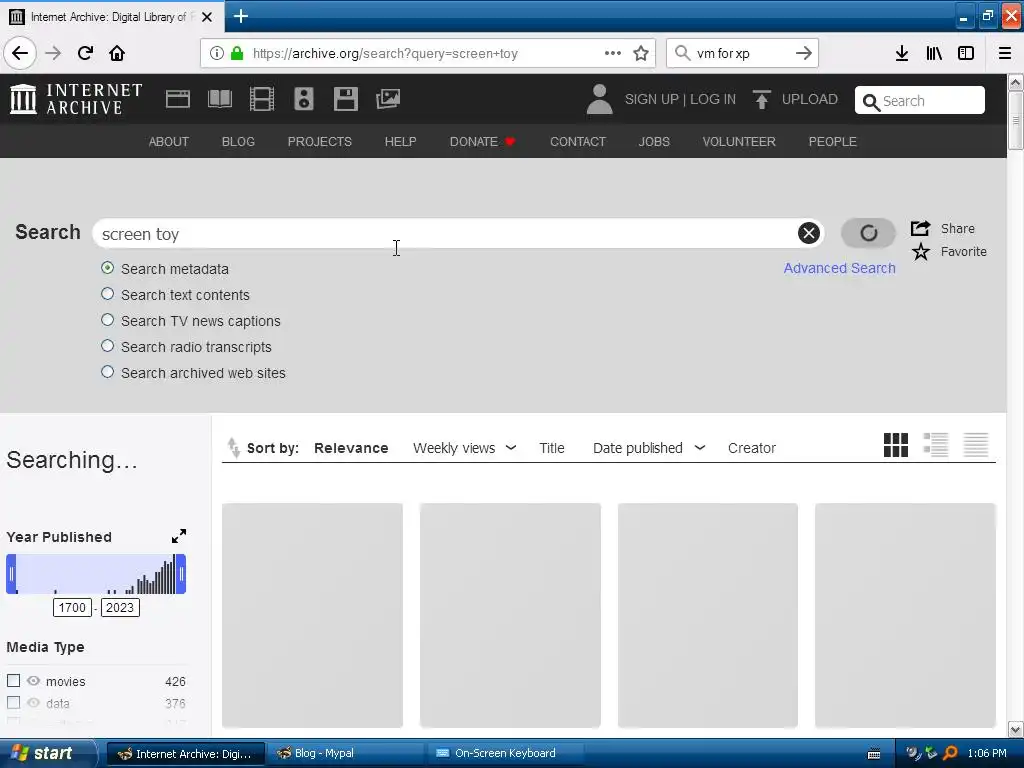Viewport: 1024px width, 768px height.
Task: Open the site information icon in address bar
Action: tap(217, 54)
